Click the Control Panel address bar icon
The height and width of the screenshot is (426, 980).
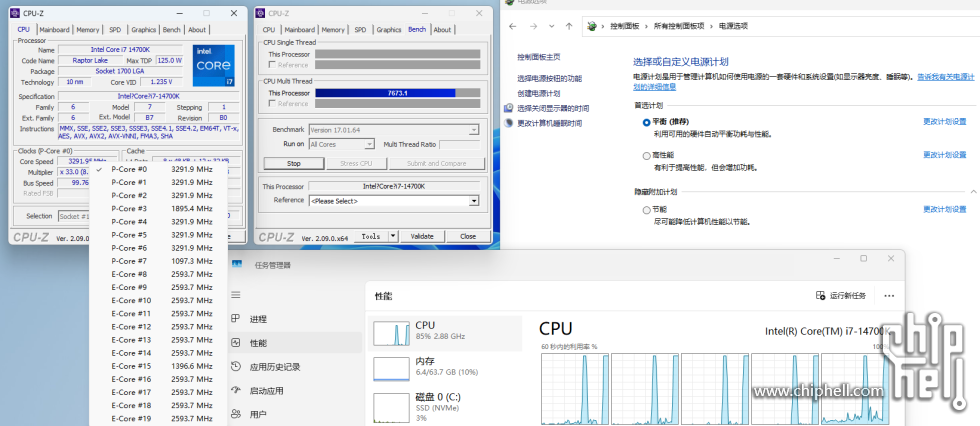(591, 26)
